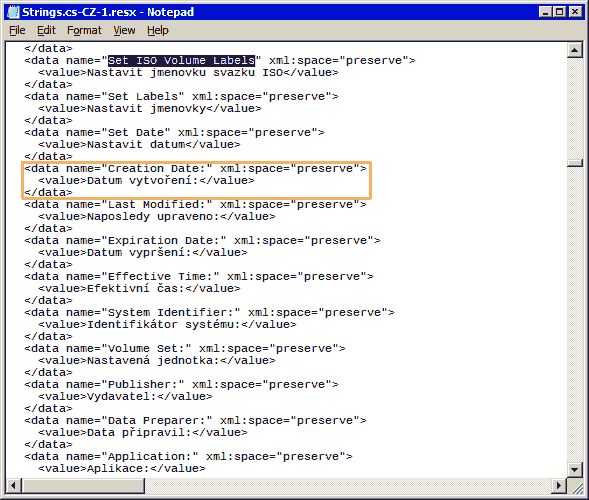Close the Notepad window
The width and height of the screenshot is (589, 500).
click(575, 12)
